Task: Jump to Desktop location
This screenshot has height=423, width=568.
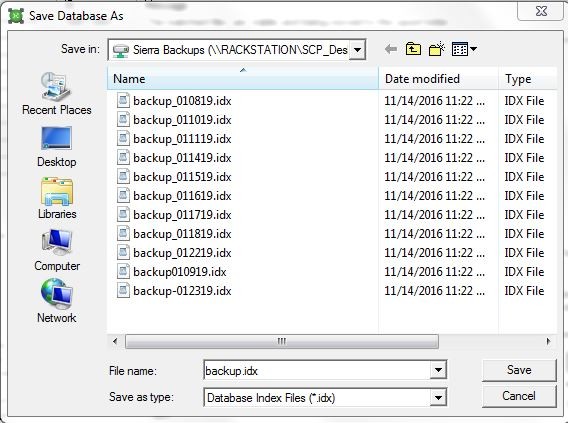Action: [x=57, y=147]
